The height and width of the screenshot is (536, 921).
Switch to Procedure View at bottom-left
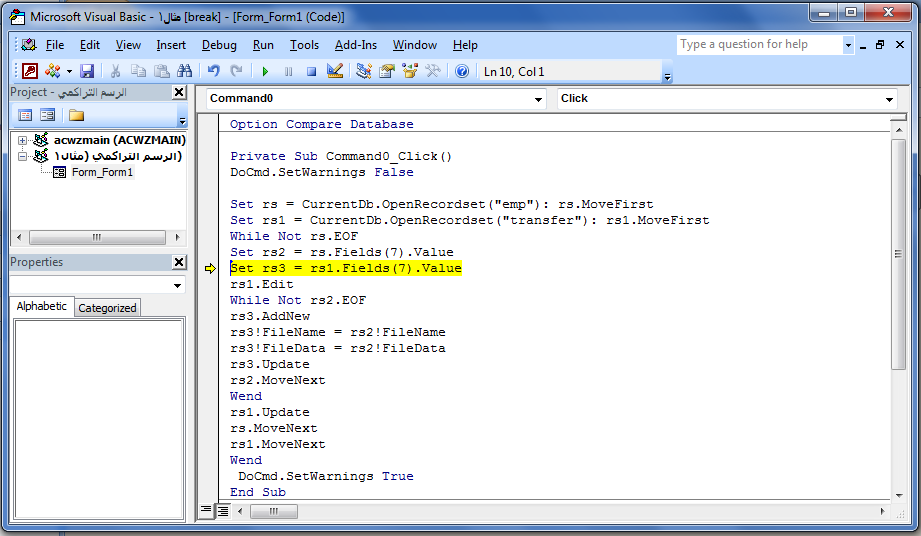pyautogui.click(x=206, y=510)
